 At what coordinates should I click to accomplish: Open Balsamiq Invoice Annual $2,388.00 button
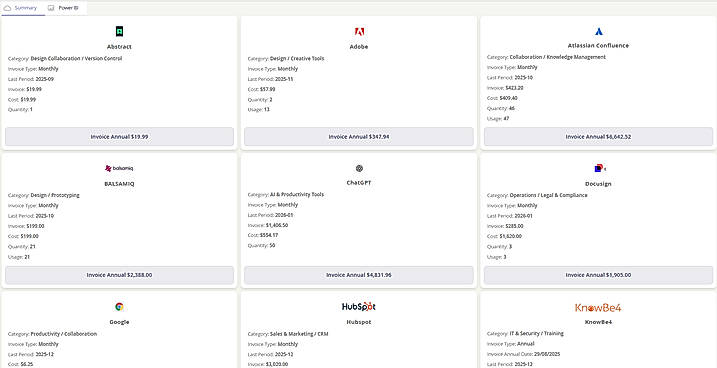pos(119,275)
